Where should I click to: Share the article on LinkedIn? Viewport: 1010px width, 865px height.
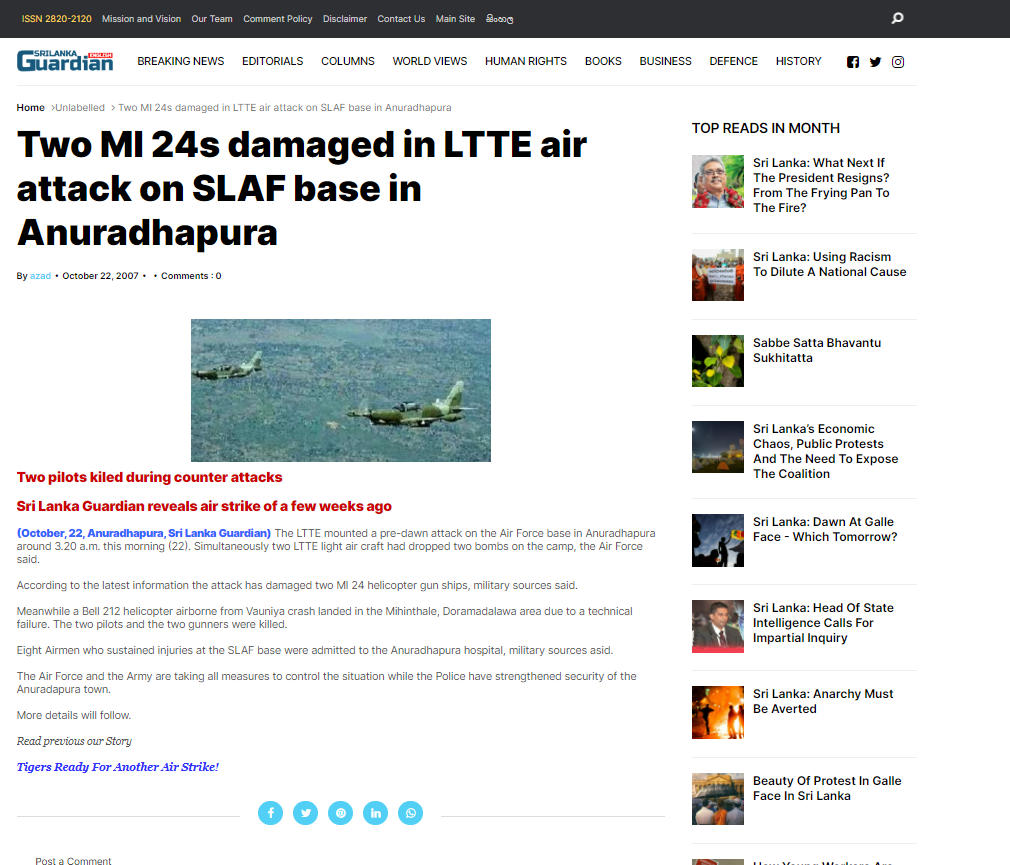click(x=375, y=813)
